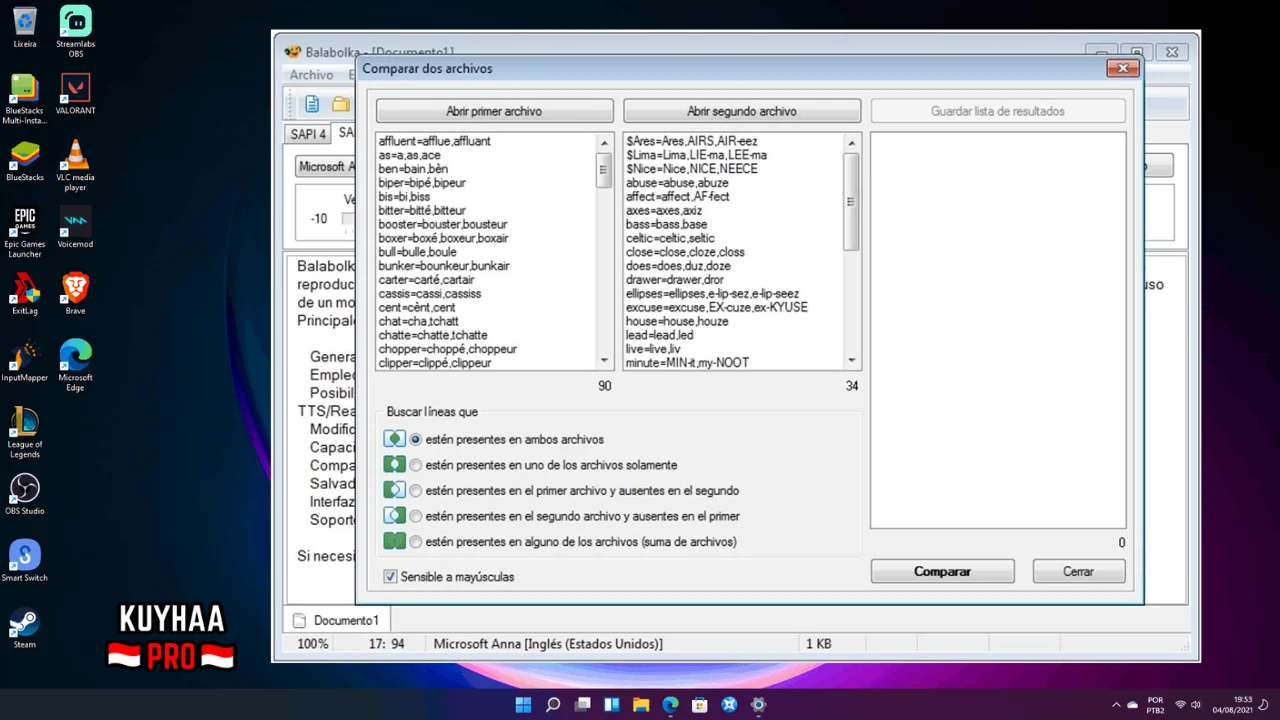Click 'Abrir primer archivo' button

tap(495, 111)
